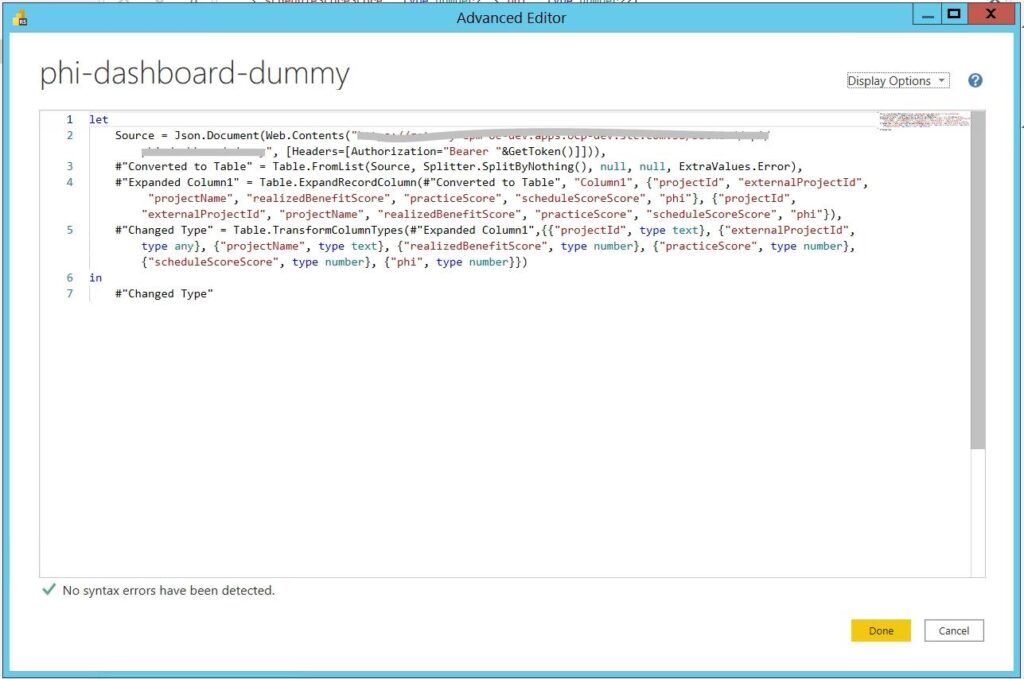This screenshot has width=1024, height=679.
Task: Click the Power BI icon in title bar
Action: pyautogui.click(x=20, y=18)
